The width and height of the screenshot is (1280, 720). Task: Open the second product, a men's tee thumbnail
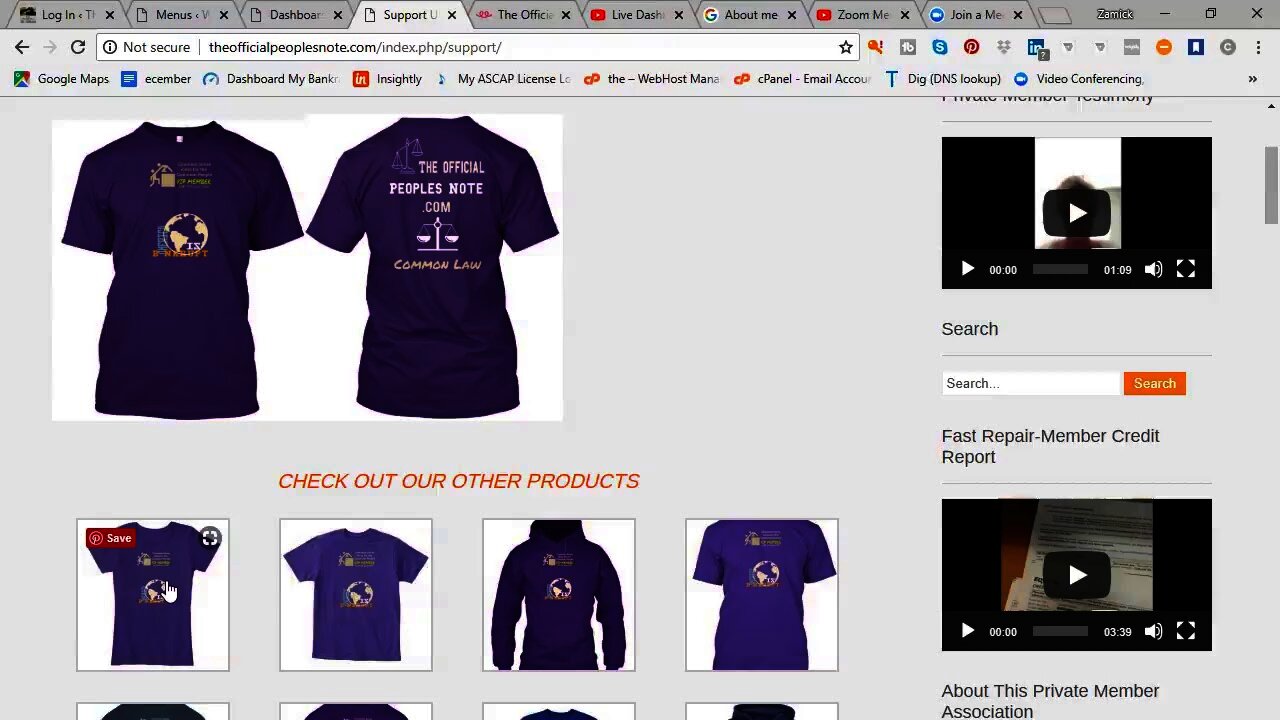356,594
